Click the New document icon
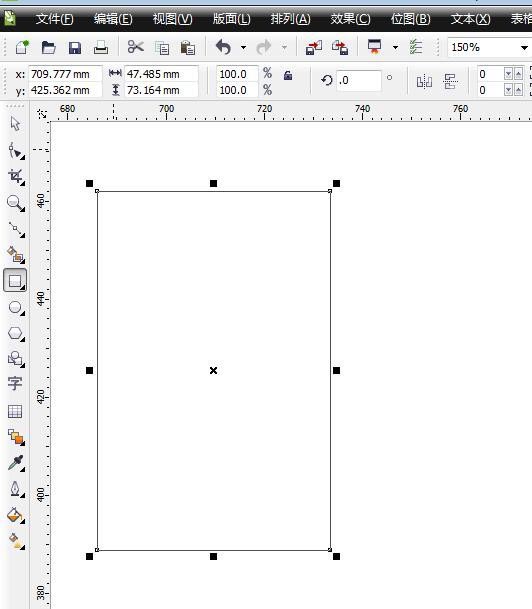The height and width of the screenshot is (609, 532). [x=22, y=47]
